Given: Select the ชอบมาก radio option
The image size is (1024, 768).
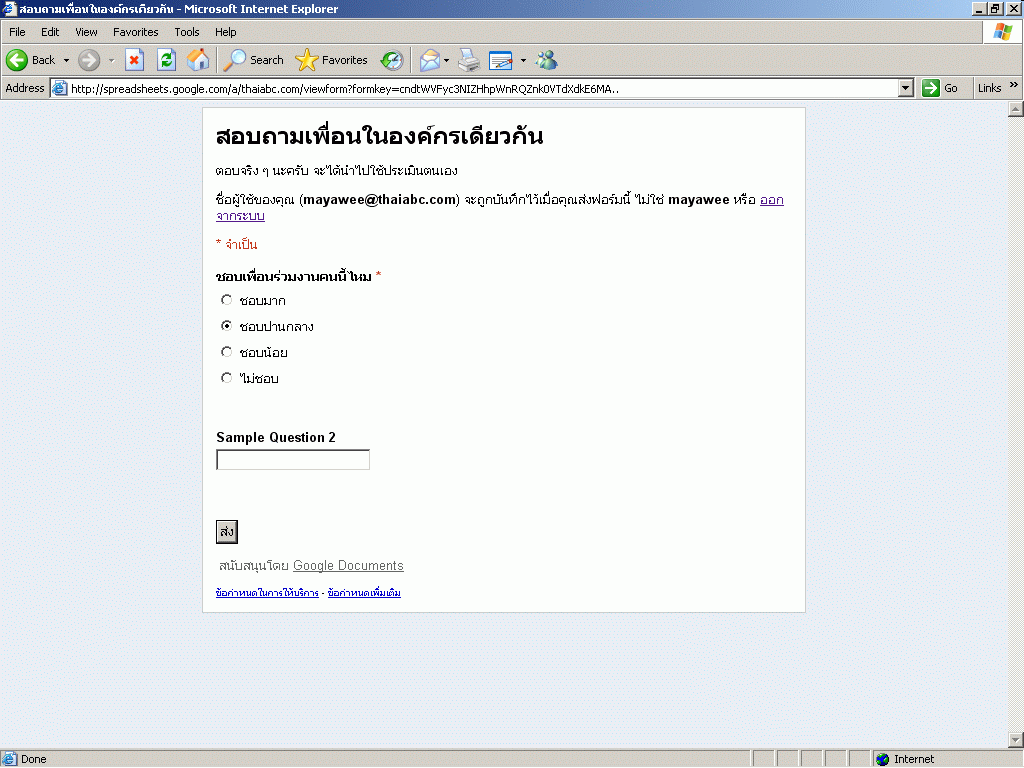Looking at the screenshot, I should [226, 300].
